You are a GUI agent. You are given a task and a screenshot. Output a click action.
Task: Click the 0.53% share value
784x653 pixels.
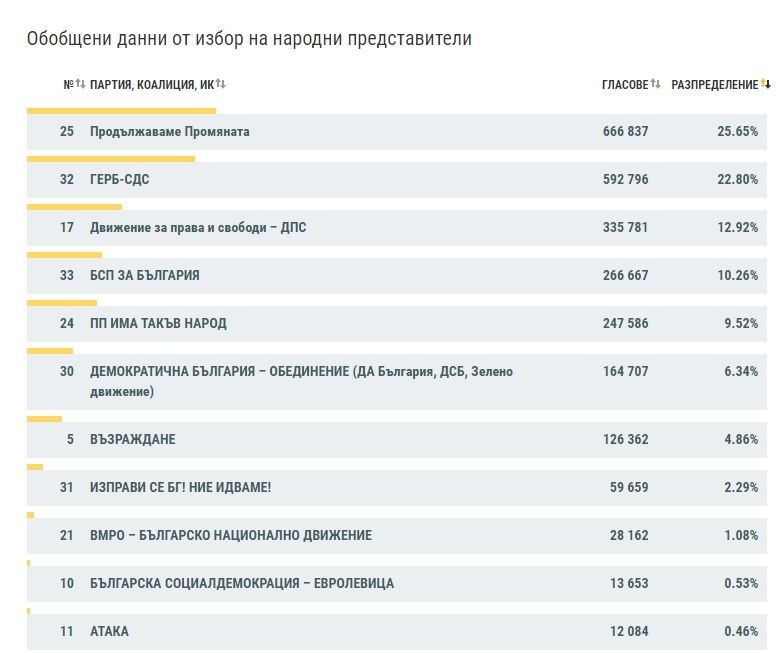741,584
